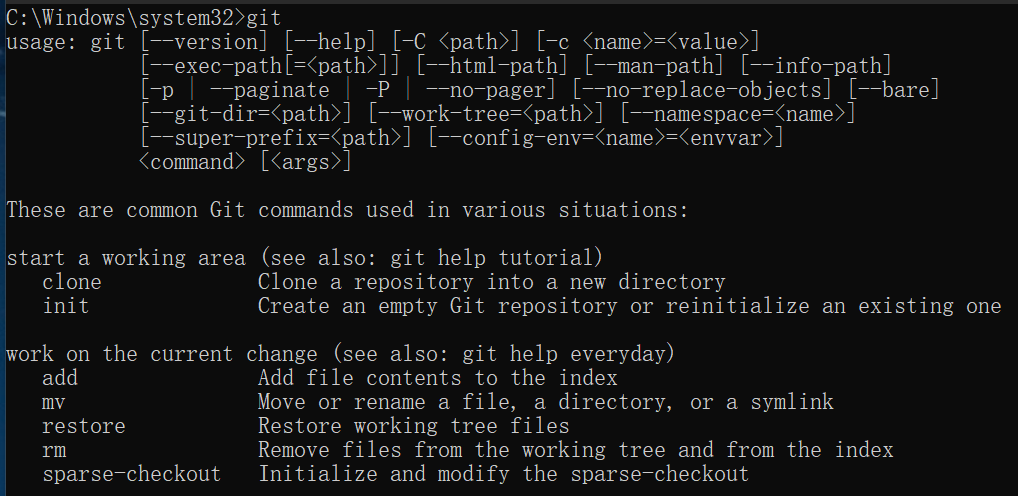Click the '[--git-dir=<path>]' option
Screen dimensions: 1018x496
click(x=246, y=114)
